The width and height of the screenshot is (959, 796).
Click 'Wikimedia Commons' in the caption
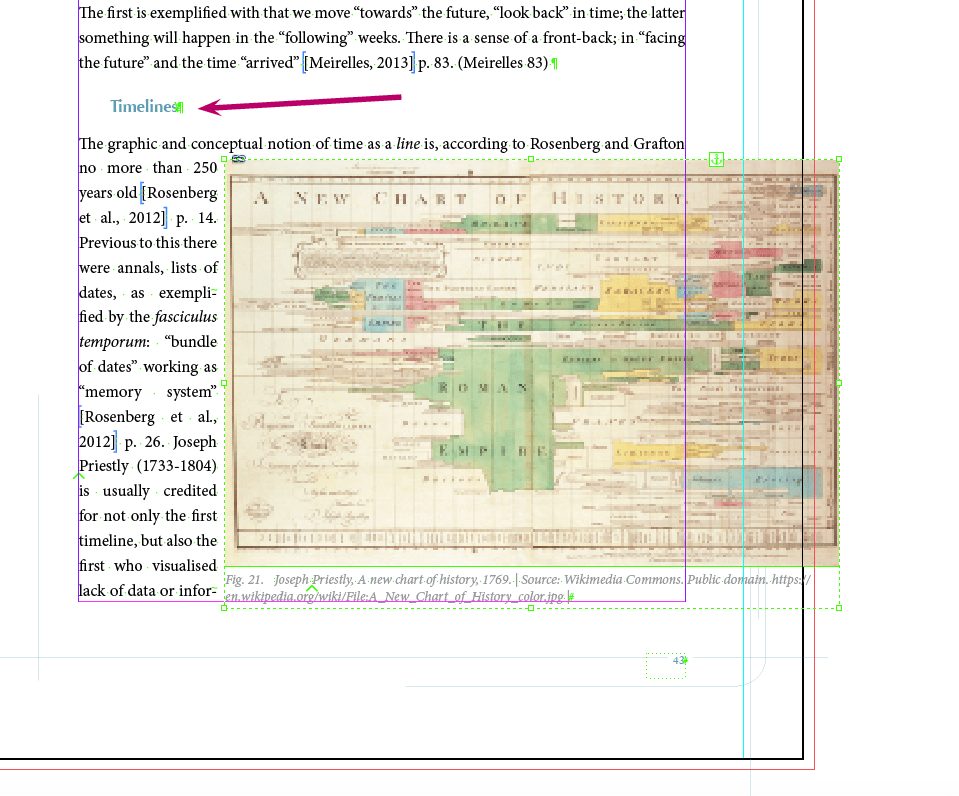[x=623, y=580]
